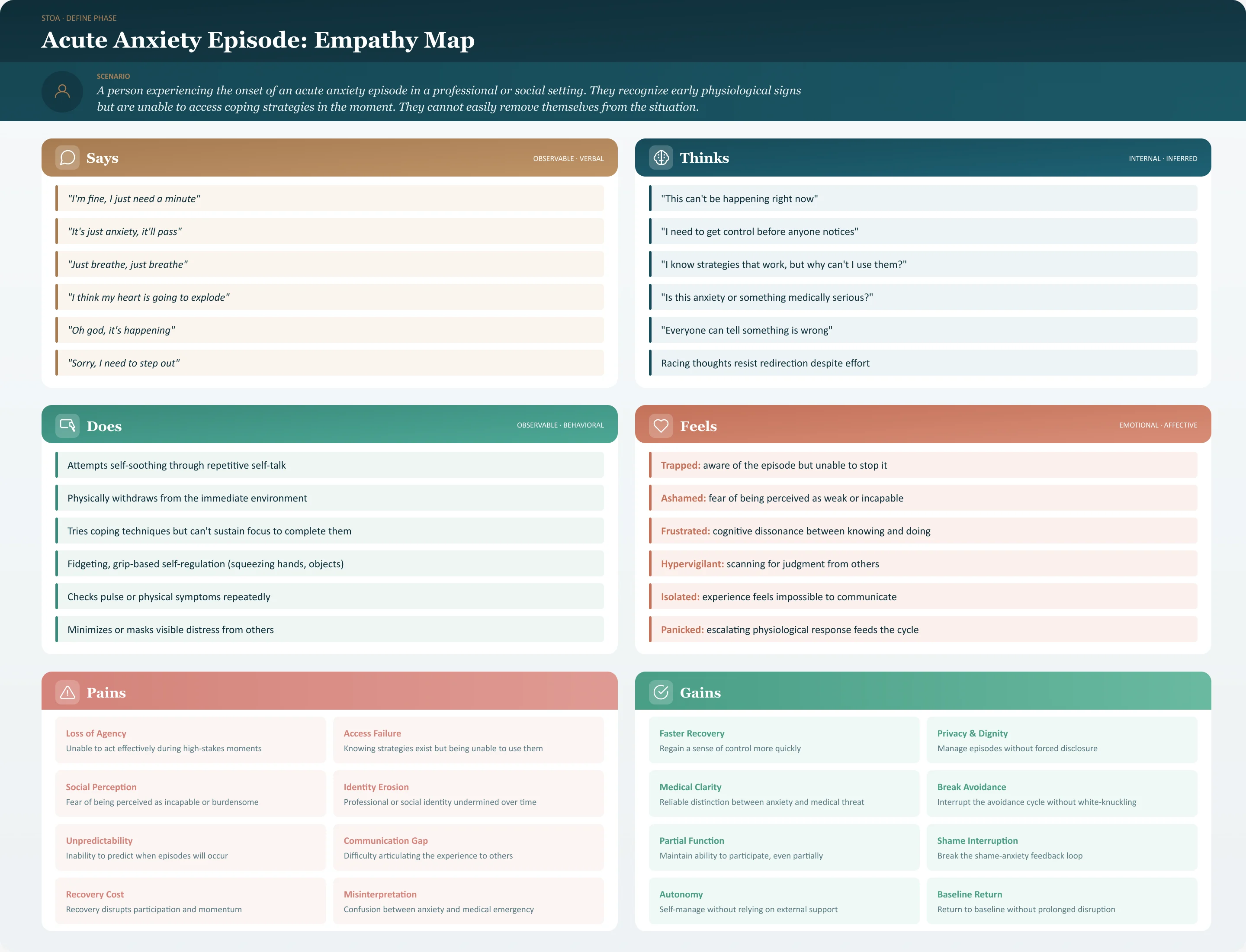Screen dimensions: 1246x952
Task: Click "Attempts self-soothing through repetitive self-talk"
Action: [x=330, y=465]
